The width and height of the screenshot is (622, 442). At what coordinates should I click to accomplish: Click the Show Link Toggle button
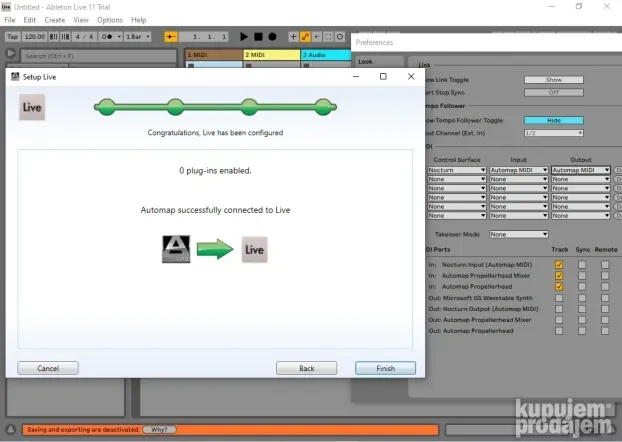click(554, 80)
